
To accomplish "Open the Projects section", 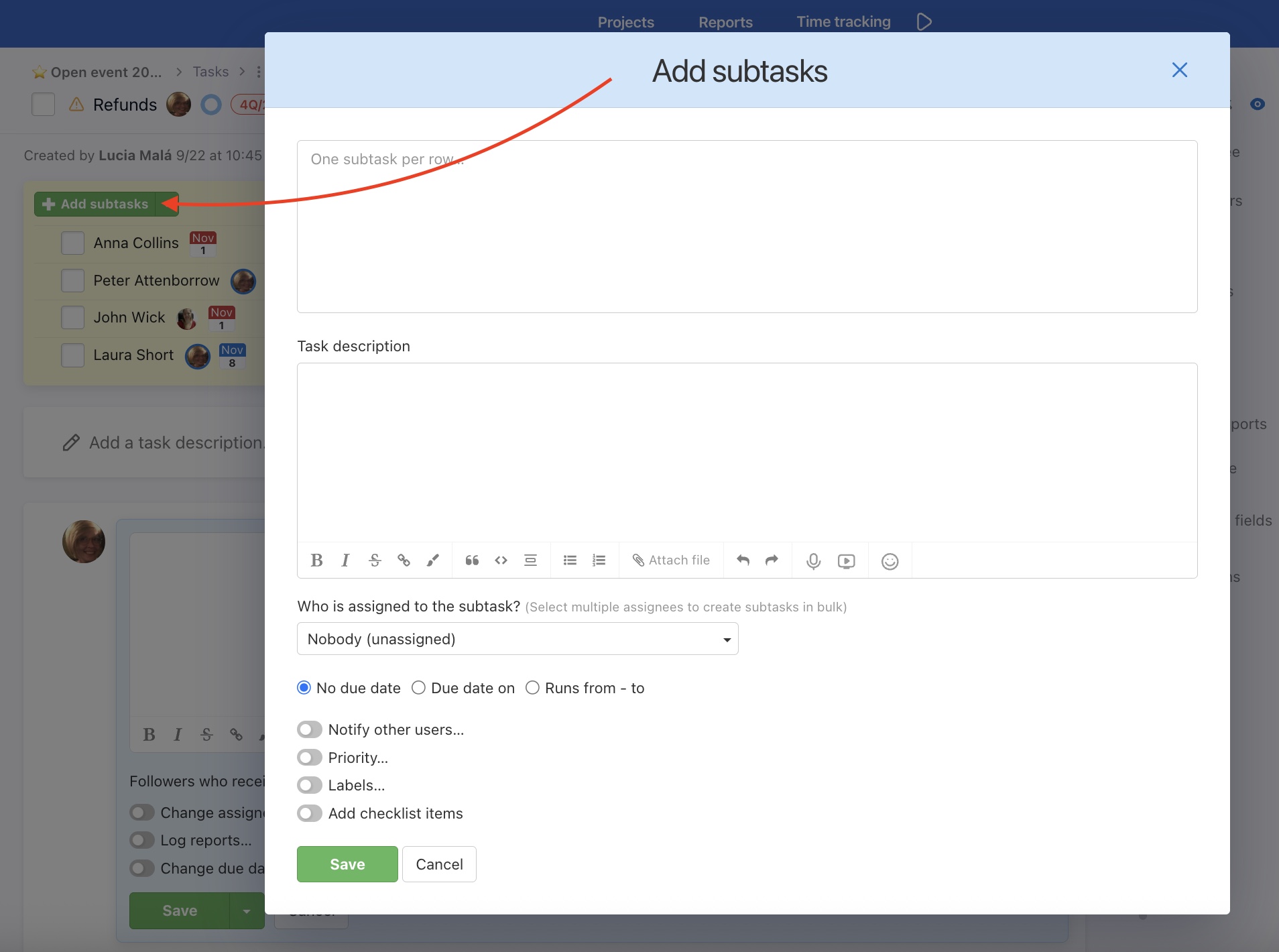I will click(x=625, y=21).
